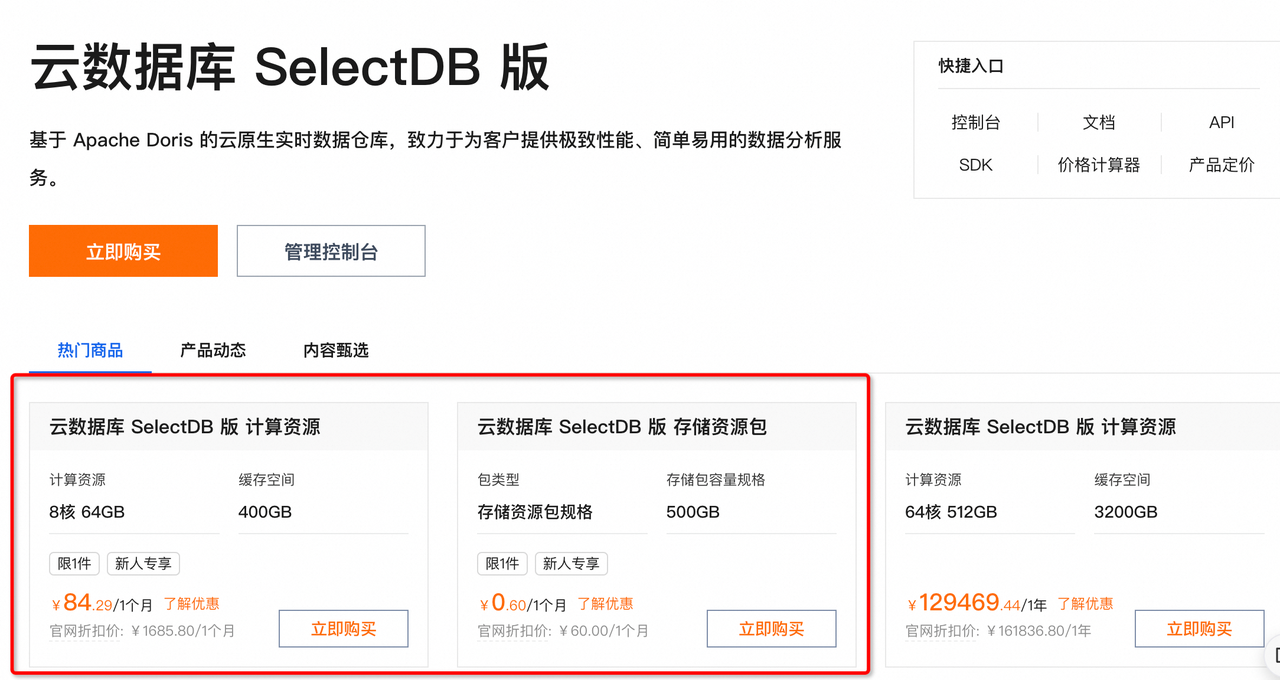Open the API quick entry link

(x=1221, y=121)
